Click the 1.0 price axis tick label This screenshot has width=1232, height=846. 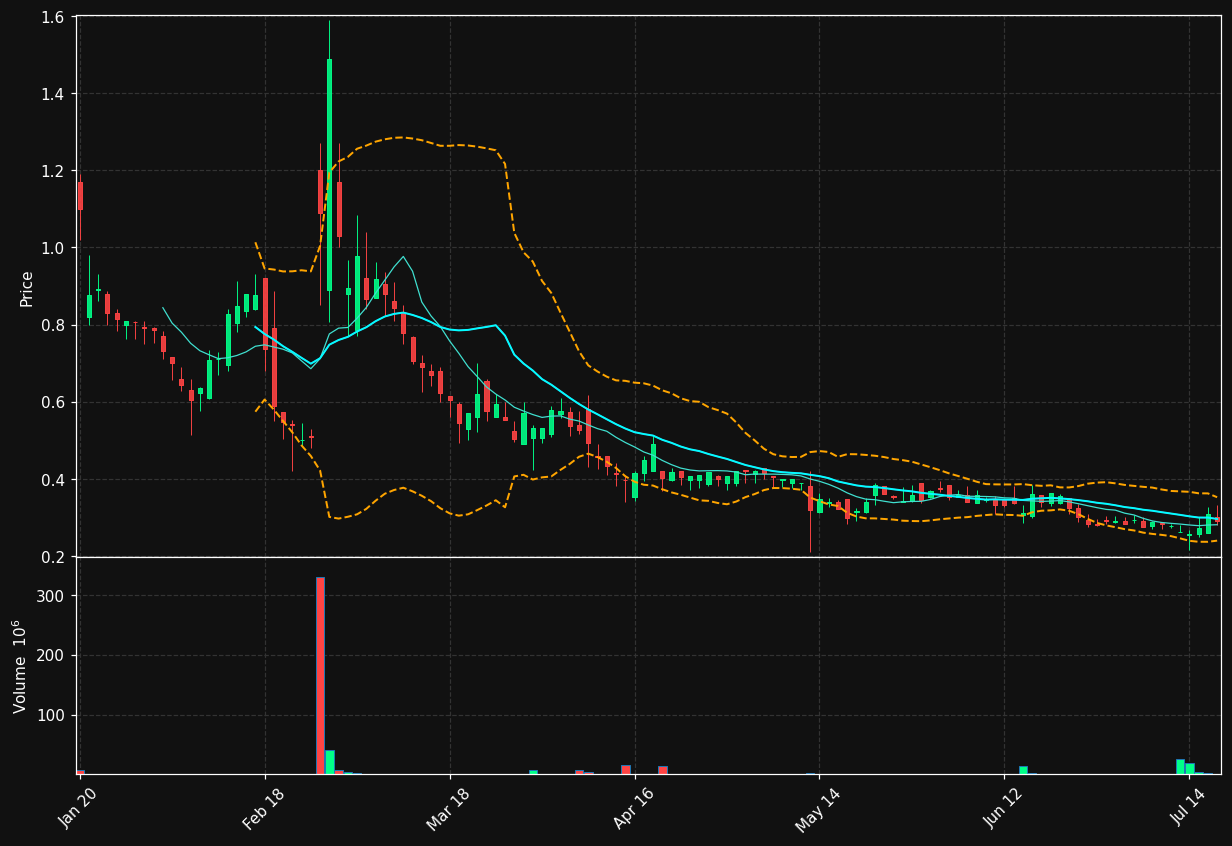pos(53,248)
